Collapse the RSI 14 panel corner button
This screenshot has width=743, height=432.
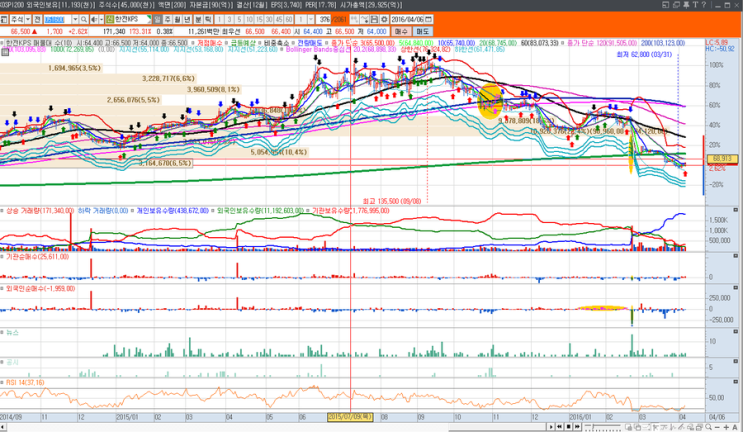click(x=735, y=382)
